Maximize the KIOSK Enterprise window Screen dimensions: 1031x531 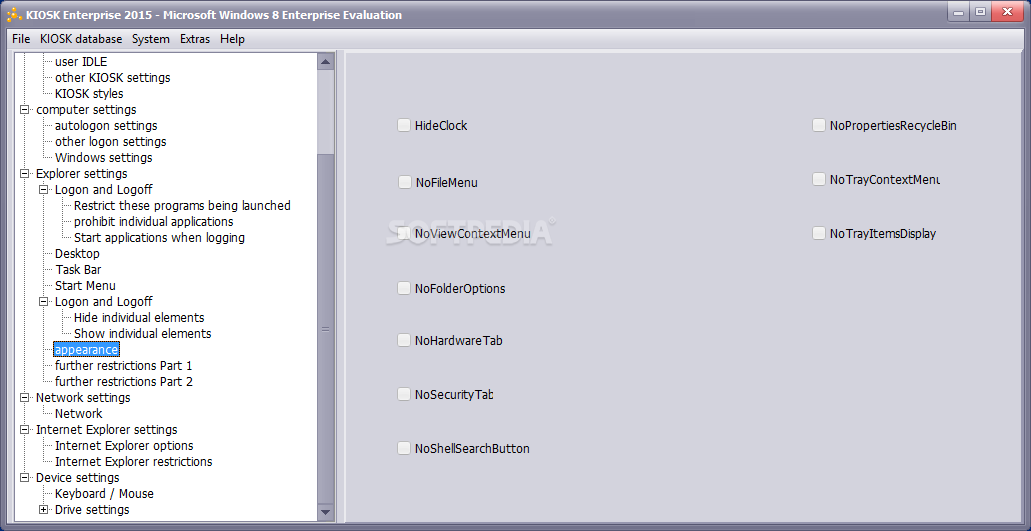[980, 12]
